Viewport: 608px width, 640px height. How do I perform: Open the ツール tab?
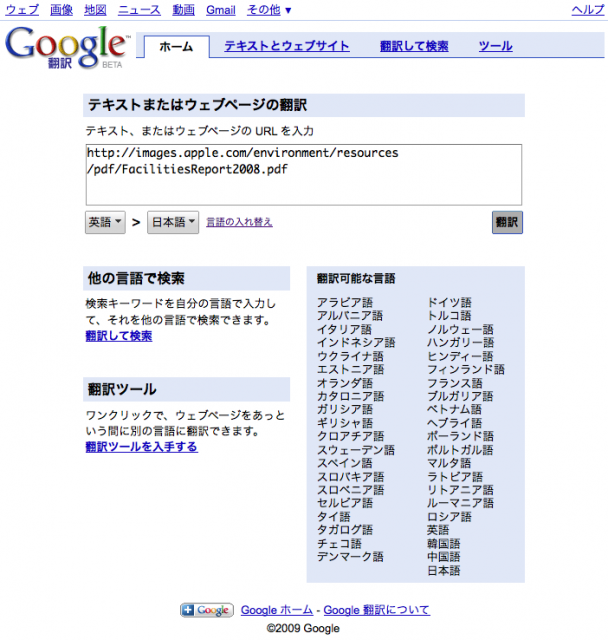coord(496,46)
